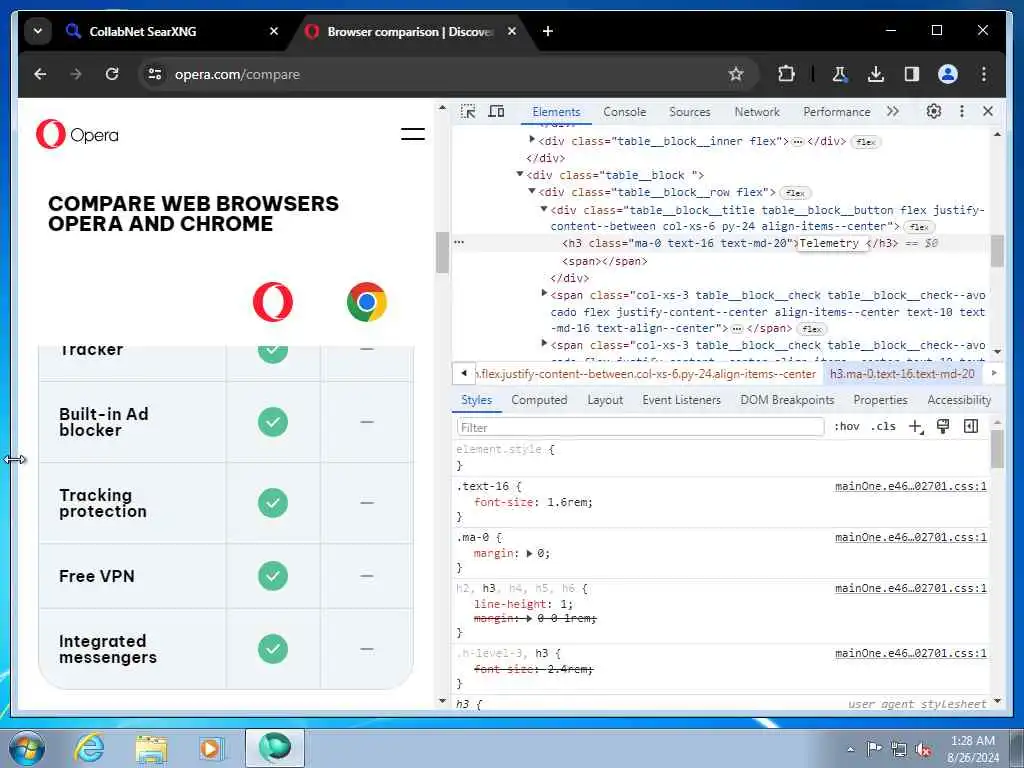The width and height of the screenshot is (1024, 768).
Task: Click the Opera logo on the page
Action: (x=78, y=135)
